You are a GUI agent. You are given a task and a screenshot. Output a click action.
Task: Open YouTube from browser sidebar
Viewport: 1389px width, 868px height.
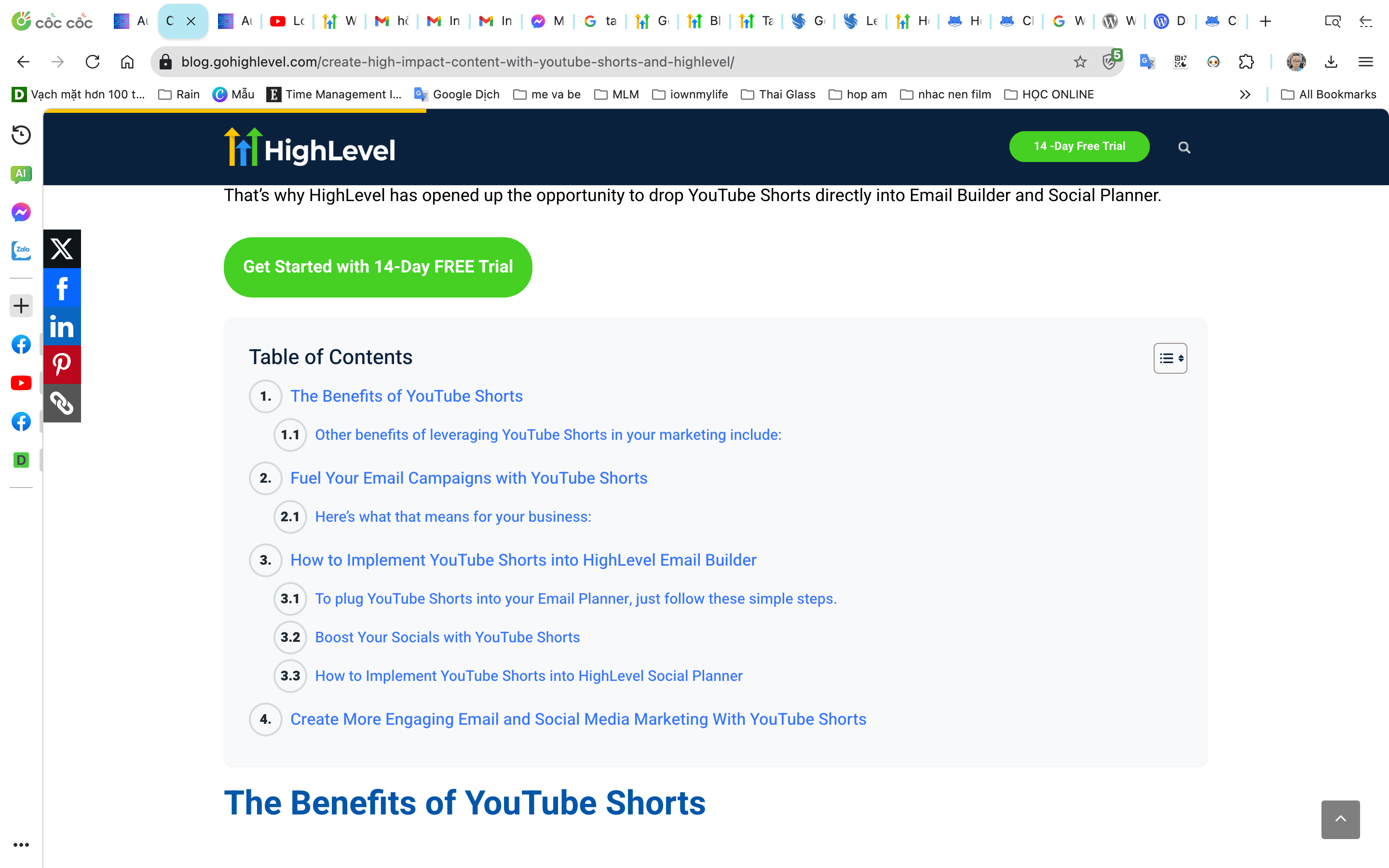coord(21,383)
